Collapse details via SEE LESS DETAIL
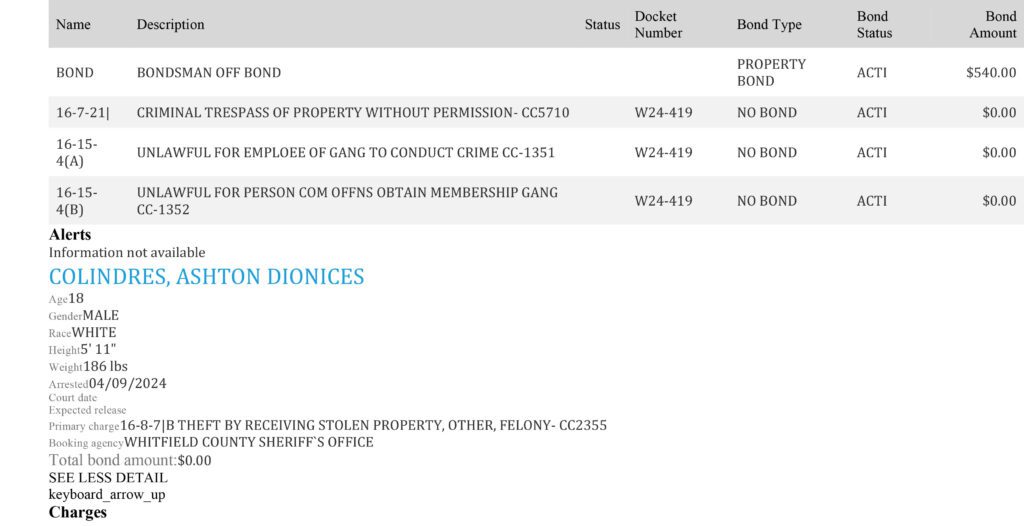Image resolution: width=1024 pixels, height=526 pixels. coord(108,478)
